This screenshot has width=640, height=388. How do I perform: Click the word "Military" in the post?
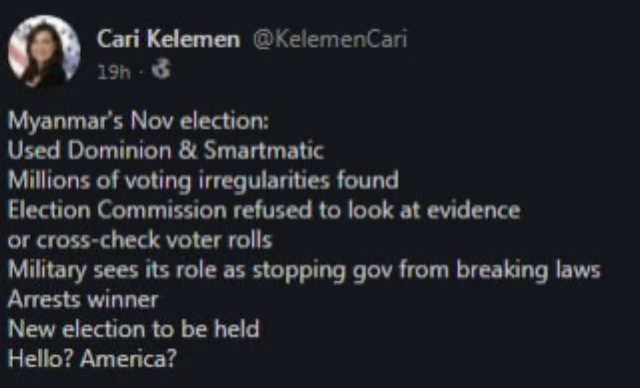pyautogui.click(x=47, y=271)
